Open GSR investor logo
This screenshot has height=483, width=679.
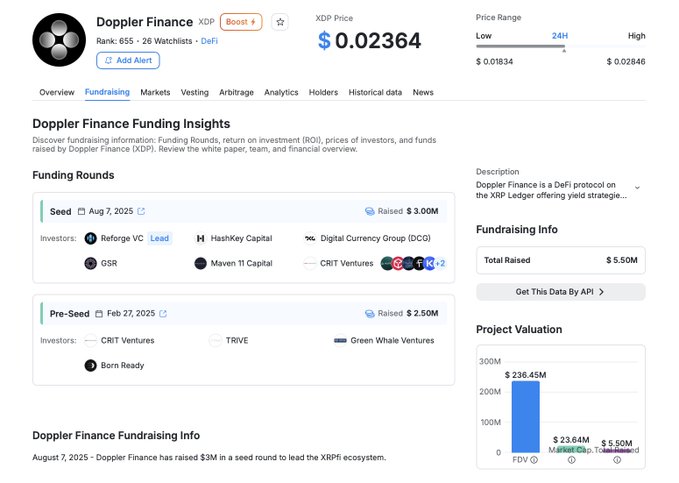click(x=91, y=263)
